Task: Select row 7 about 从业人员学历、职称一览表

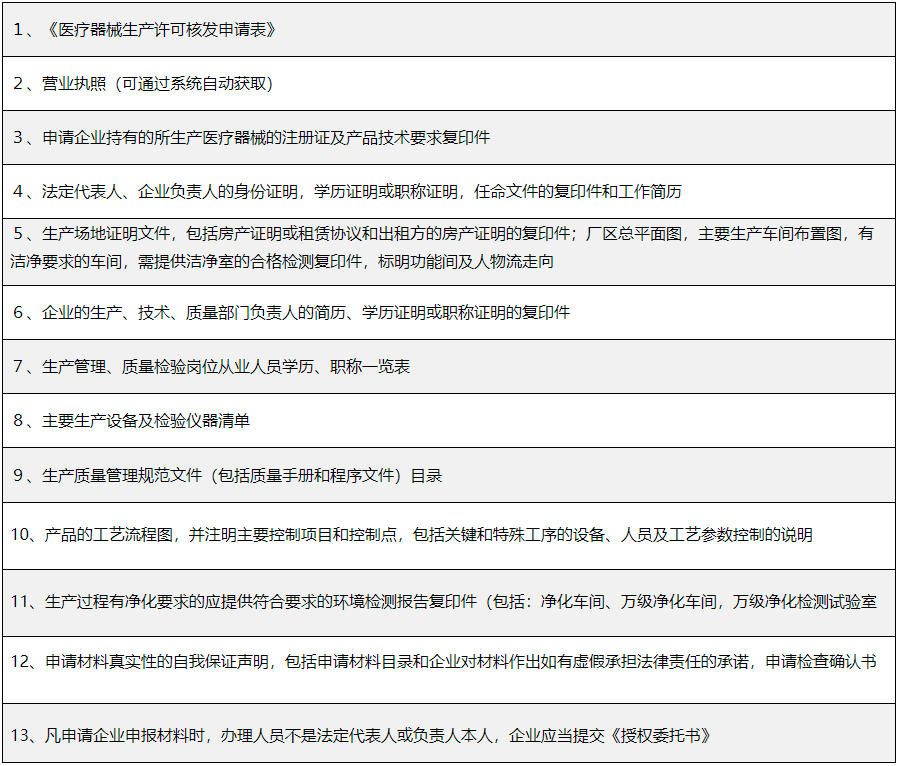Action: point(225,367)
